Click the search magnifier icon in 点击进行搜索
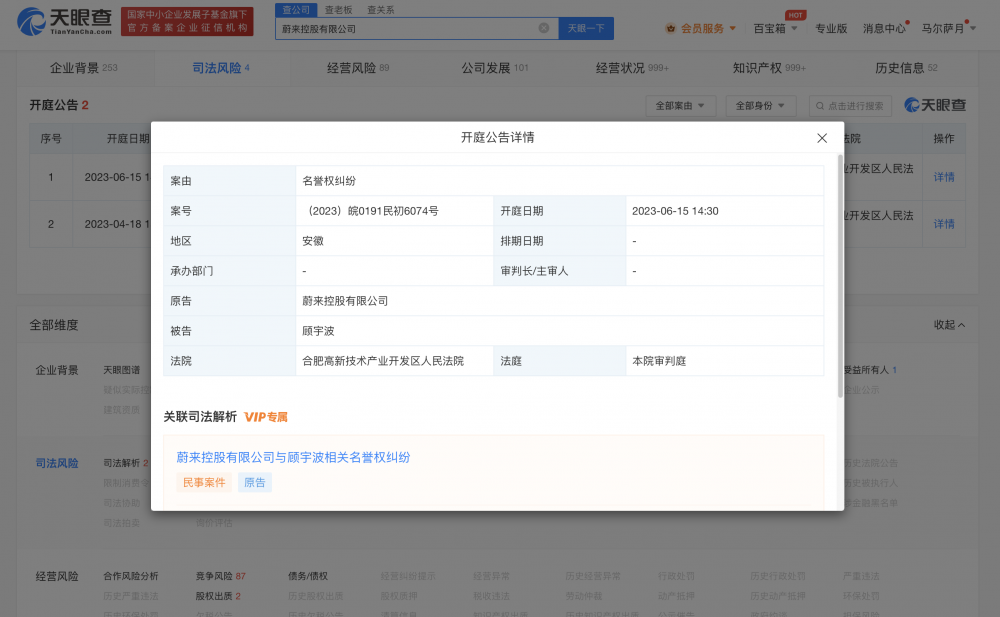This screenshot has height=617, width=1000. 820,106
